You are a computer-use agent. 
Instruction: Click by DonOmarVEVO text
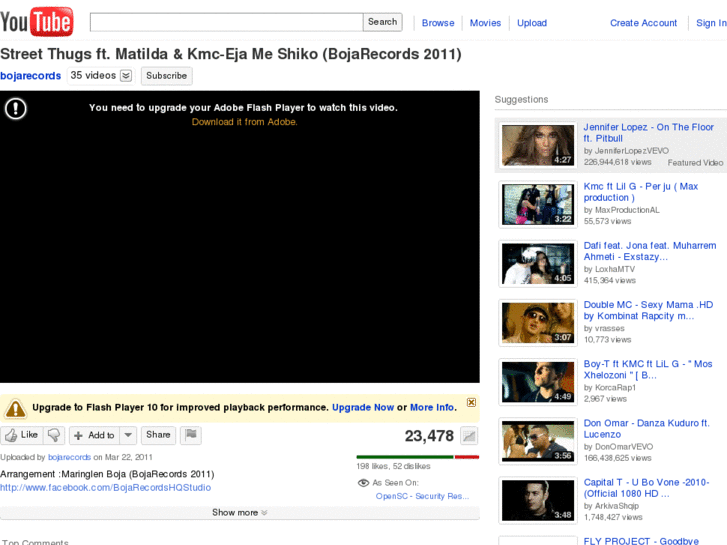pyautogui.click(x=618, y=447)
